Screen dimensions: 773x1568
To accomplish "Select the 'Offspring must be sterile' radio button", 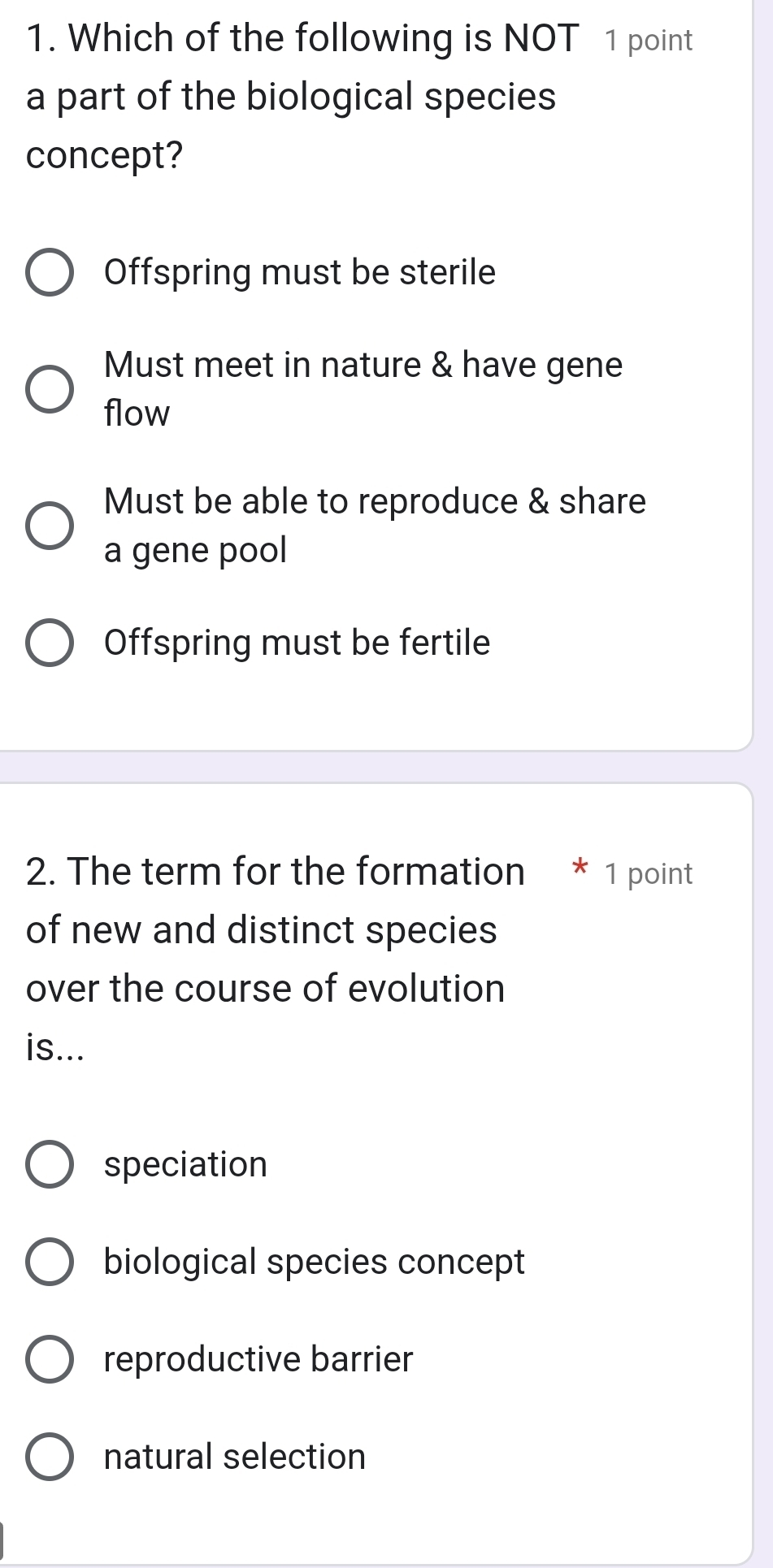I will (50, 273).
